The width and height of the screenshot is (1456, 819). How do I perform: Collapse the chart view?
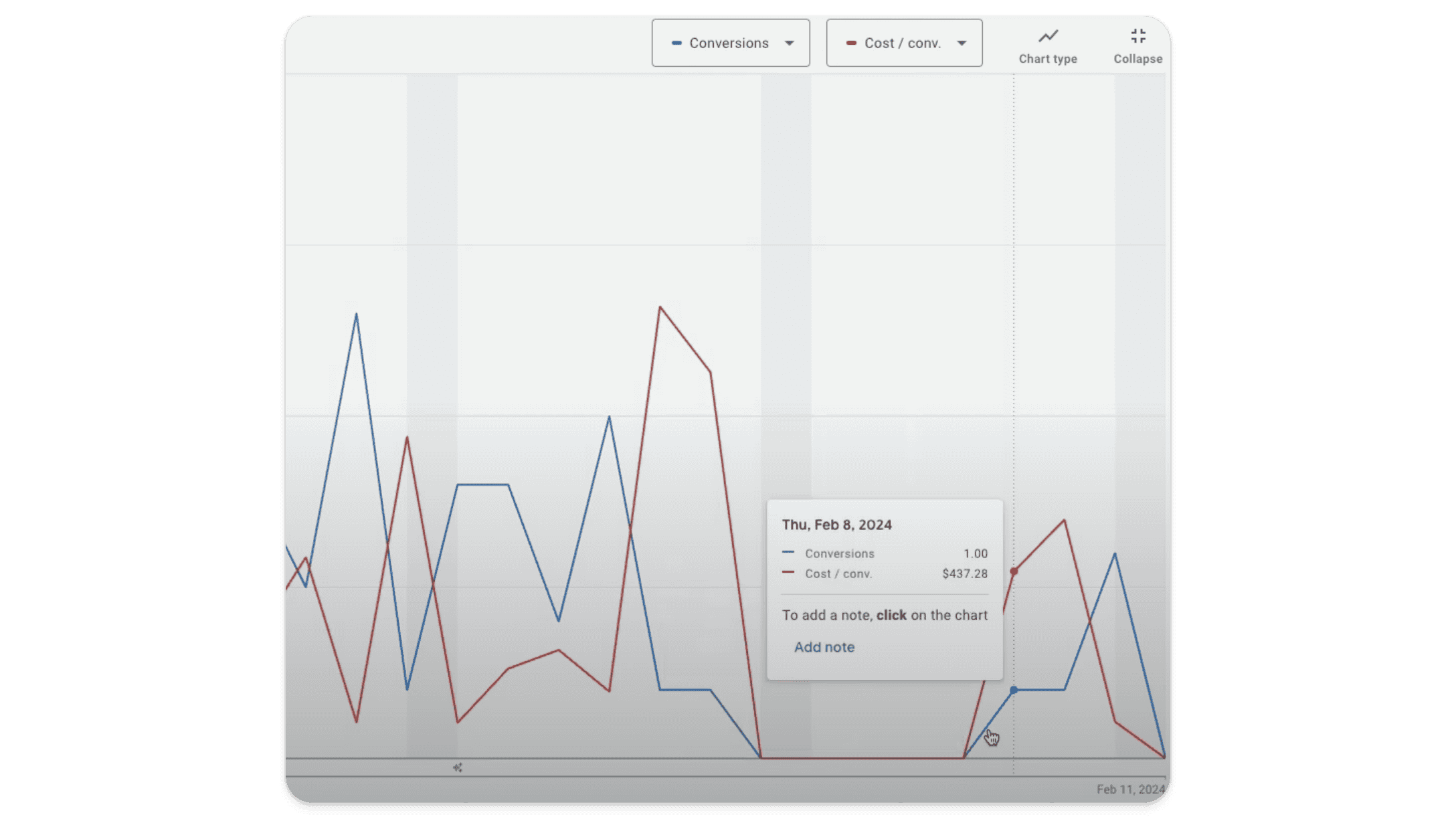pyautogui.click(x=1137, y=46)
